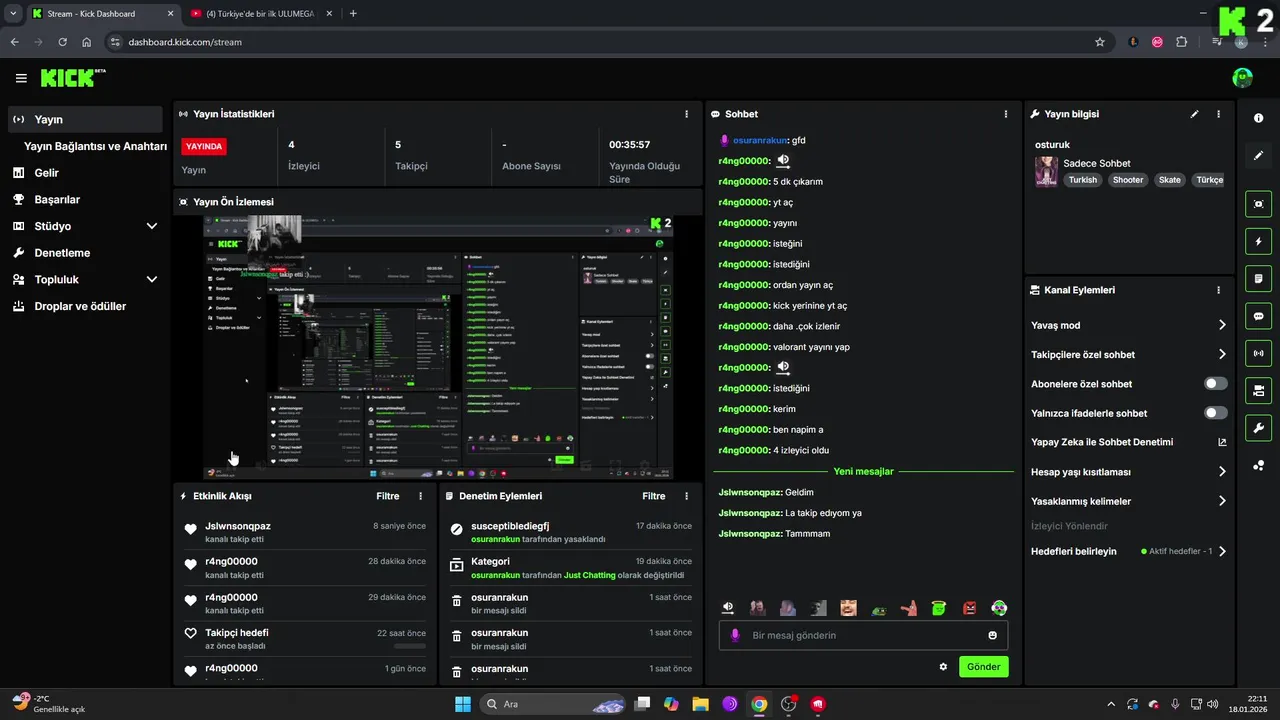Insert the green halo emote

pos(938,608)
